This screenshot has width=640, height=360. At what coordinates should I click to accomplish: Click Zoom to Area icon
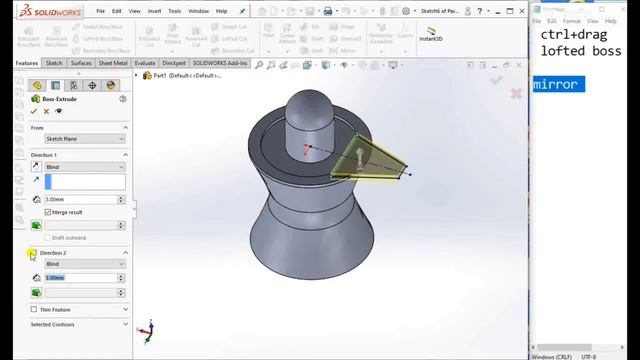point(271,65)
